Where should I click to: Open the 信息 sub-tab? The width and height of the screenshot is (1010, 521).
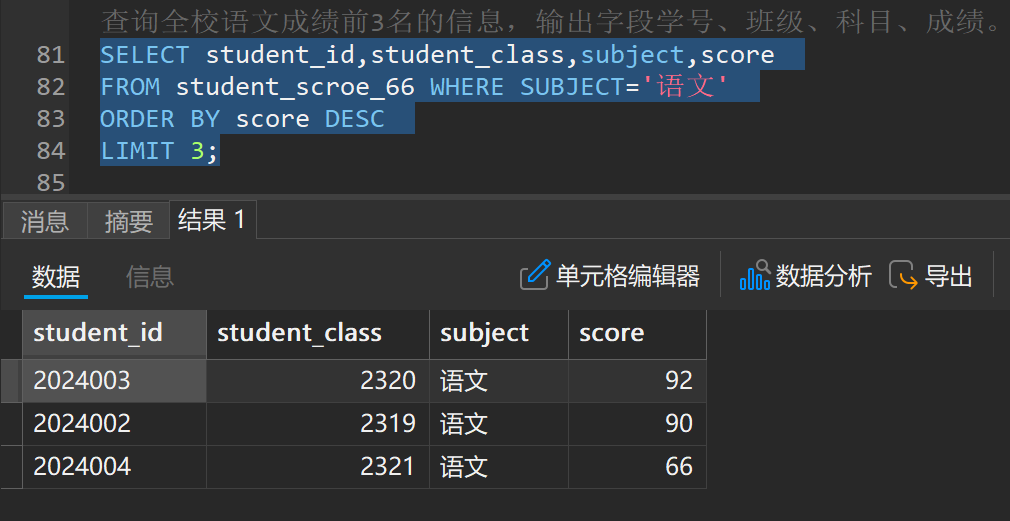[x=149, y=277]
